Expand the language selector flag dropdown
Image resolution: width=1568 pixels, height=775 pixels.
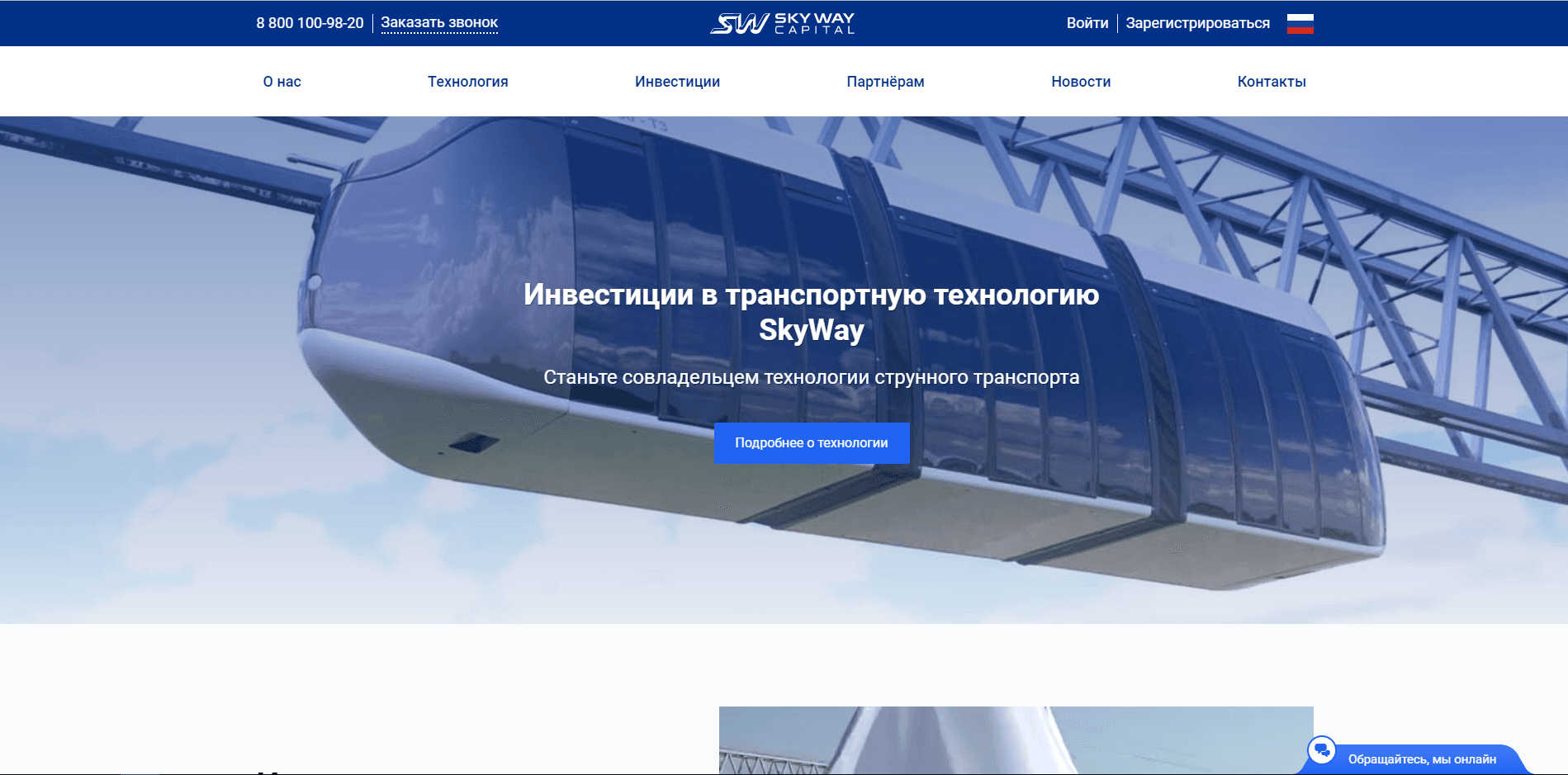(x=1300, y=22)
